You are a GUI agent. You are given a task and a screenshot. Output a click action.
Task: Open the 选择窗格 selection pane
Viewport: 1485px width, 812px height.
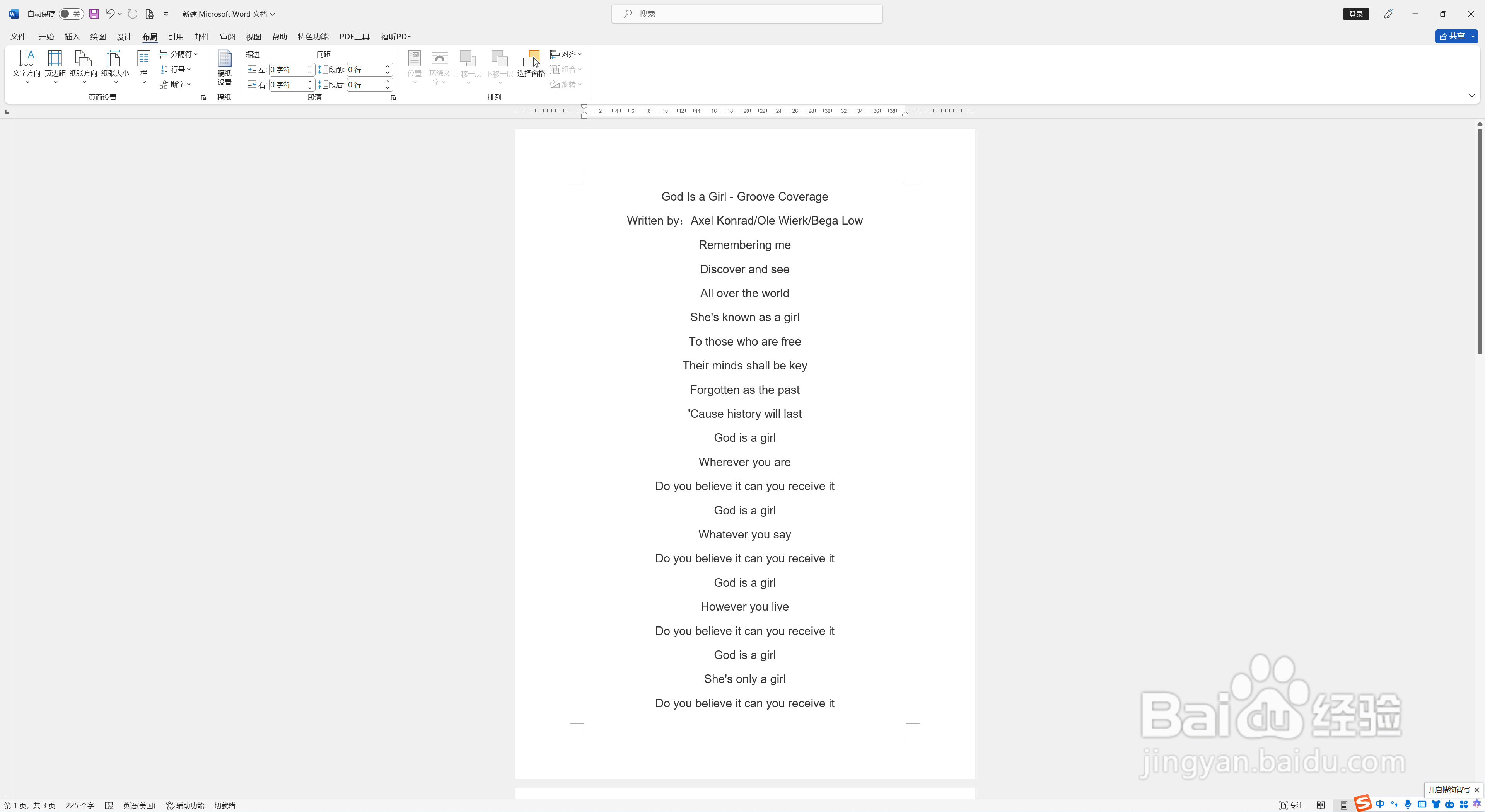pos(531,64)
